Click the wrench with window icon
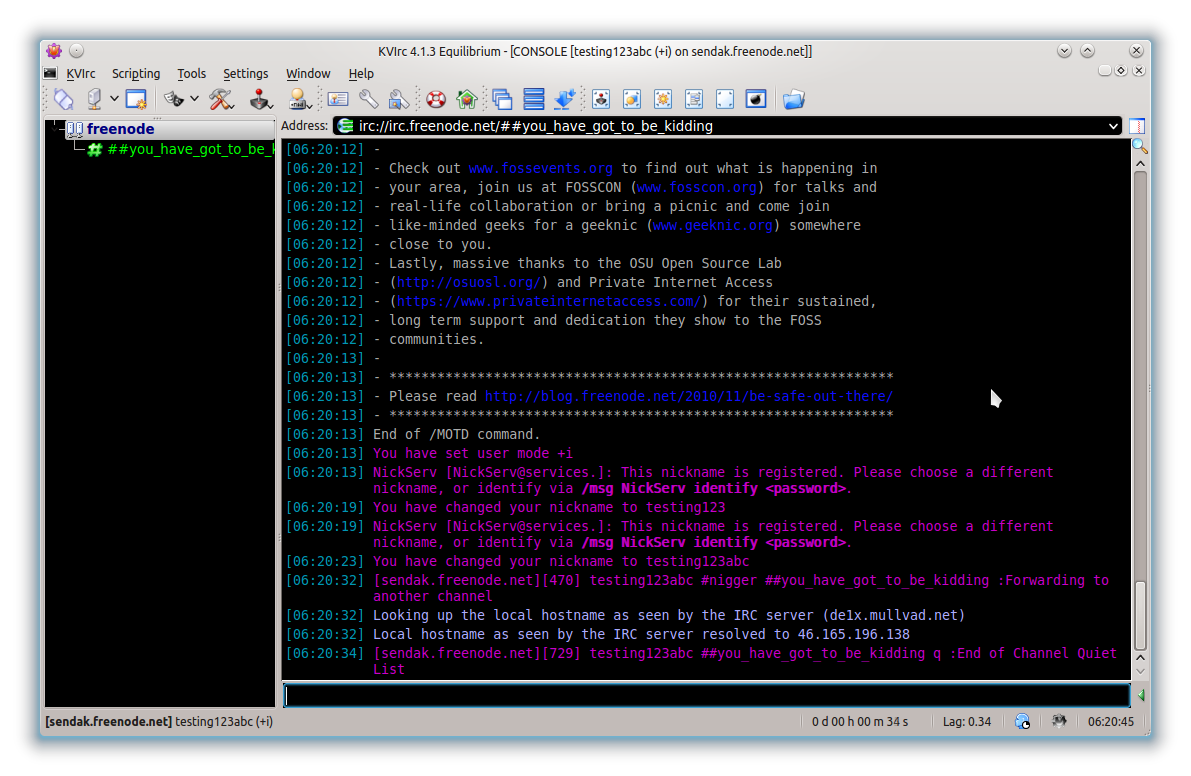Image resolution: width=1191 pixels, height=776 pixels. [x=399, y=99]
